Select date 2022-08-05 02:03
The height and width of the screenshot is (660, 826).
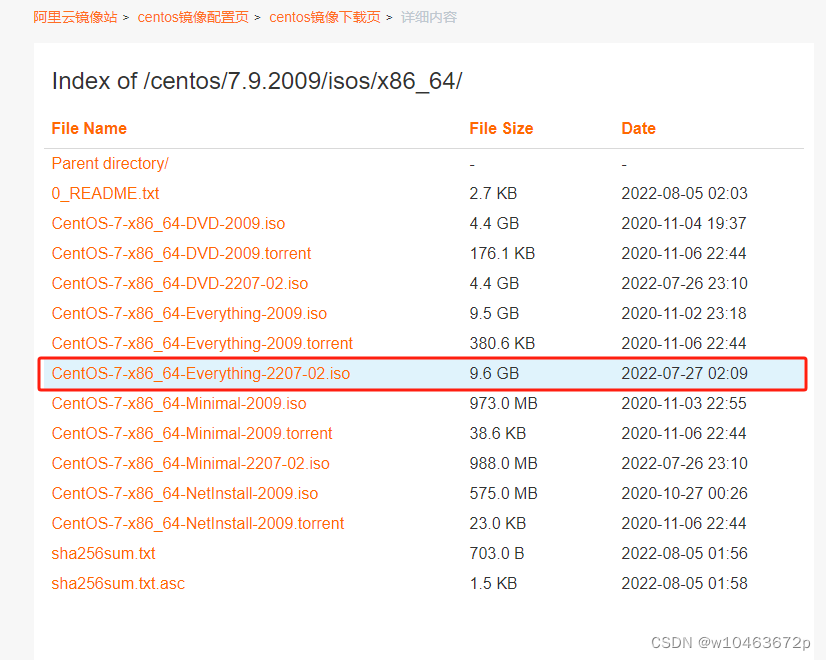(x=684, y=194)
